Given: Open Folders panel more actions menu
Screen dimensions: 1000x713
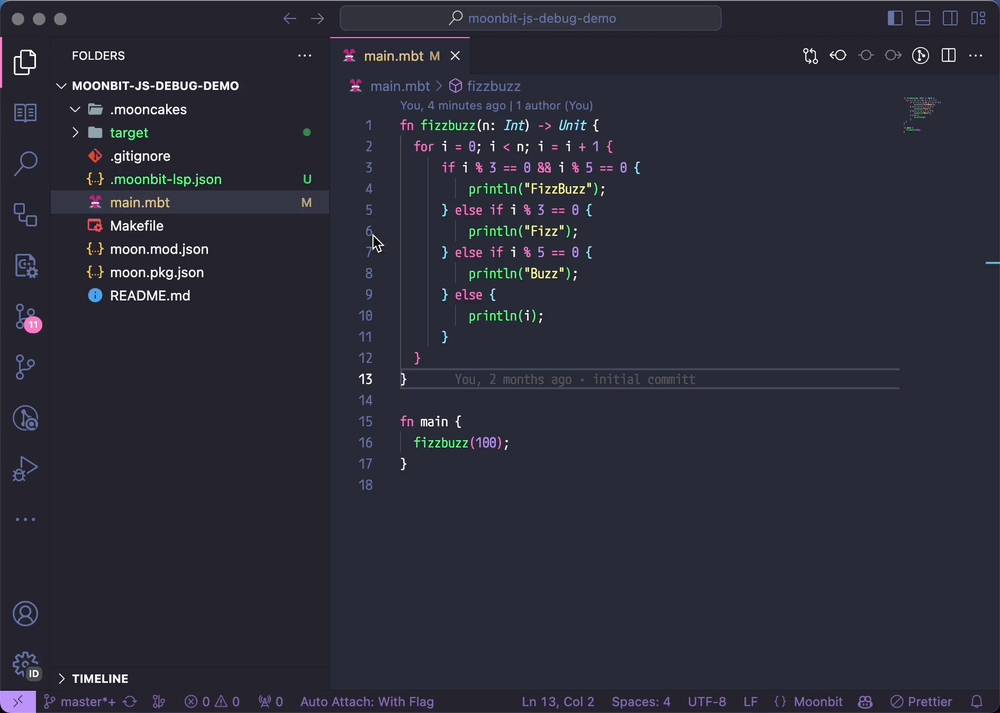Looking at the screenshot, I should point(305,55).
